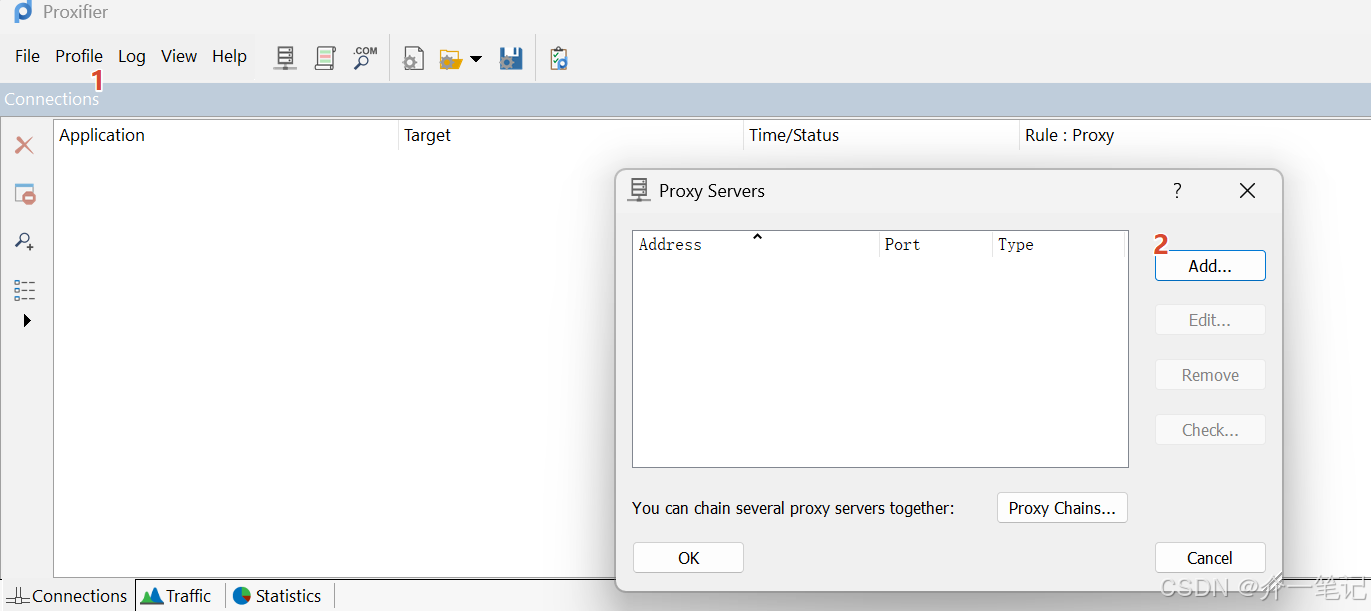Screen dimensions: 1371x611
Task: Switch to the Traffic tab
Action: pyautogui.click(x=180, y=596)
